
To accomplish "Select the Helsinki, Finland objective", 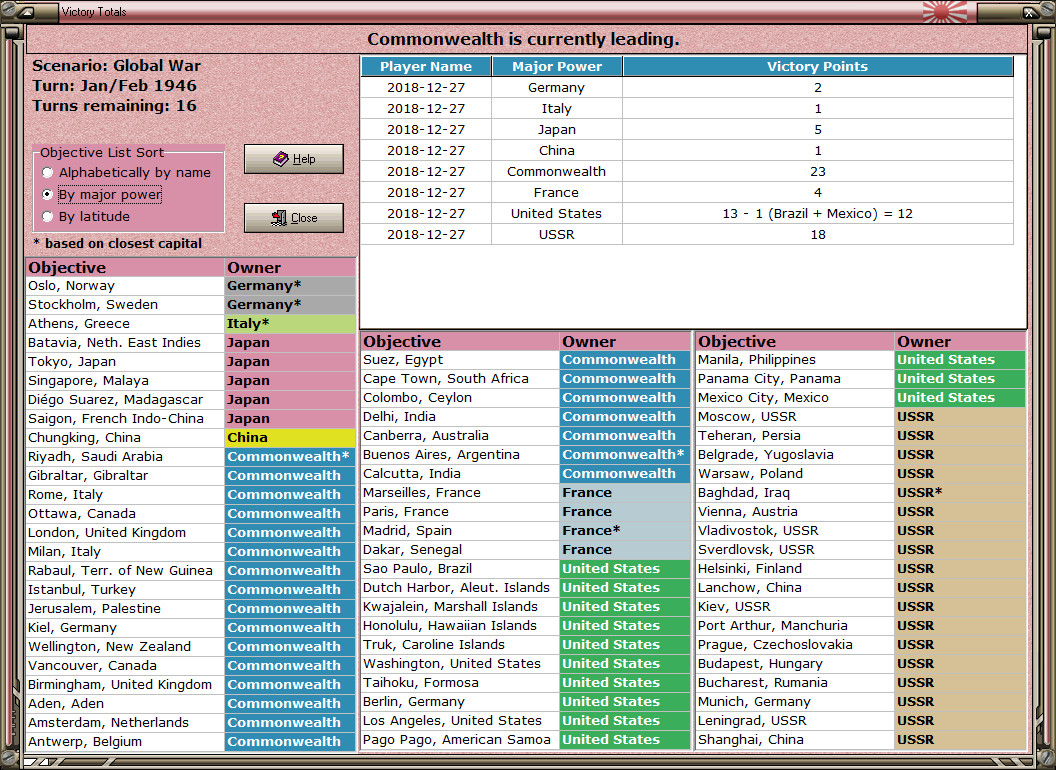I will (795, 569).
